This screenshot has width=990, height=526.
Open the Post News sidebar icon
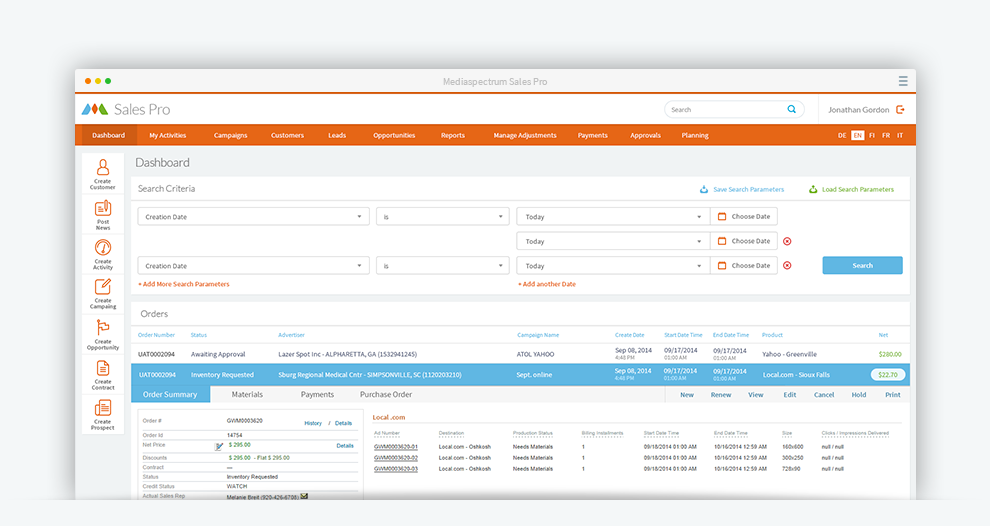tap(103, 208)
